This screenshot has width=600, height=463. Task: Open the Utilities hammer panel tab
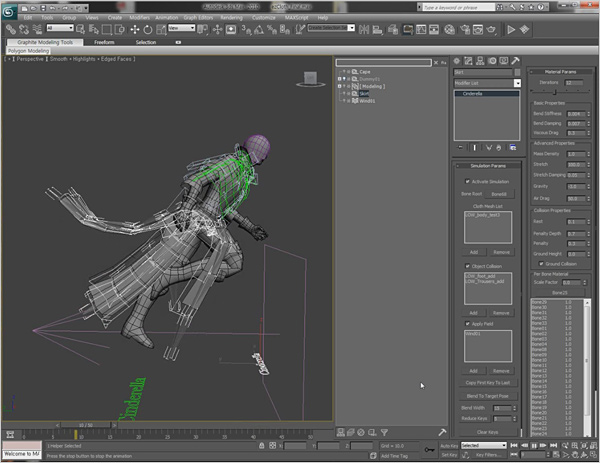[515, 61]
